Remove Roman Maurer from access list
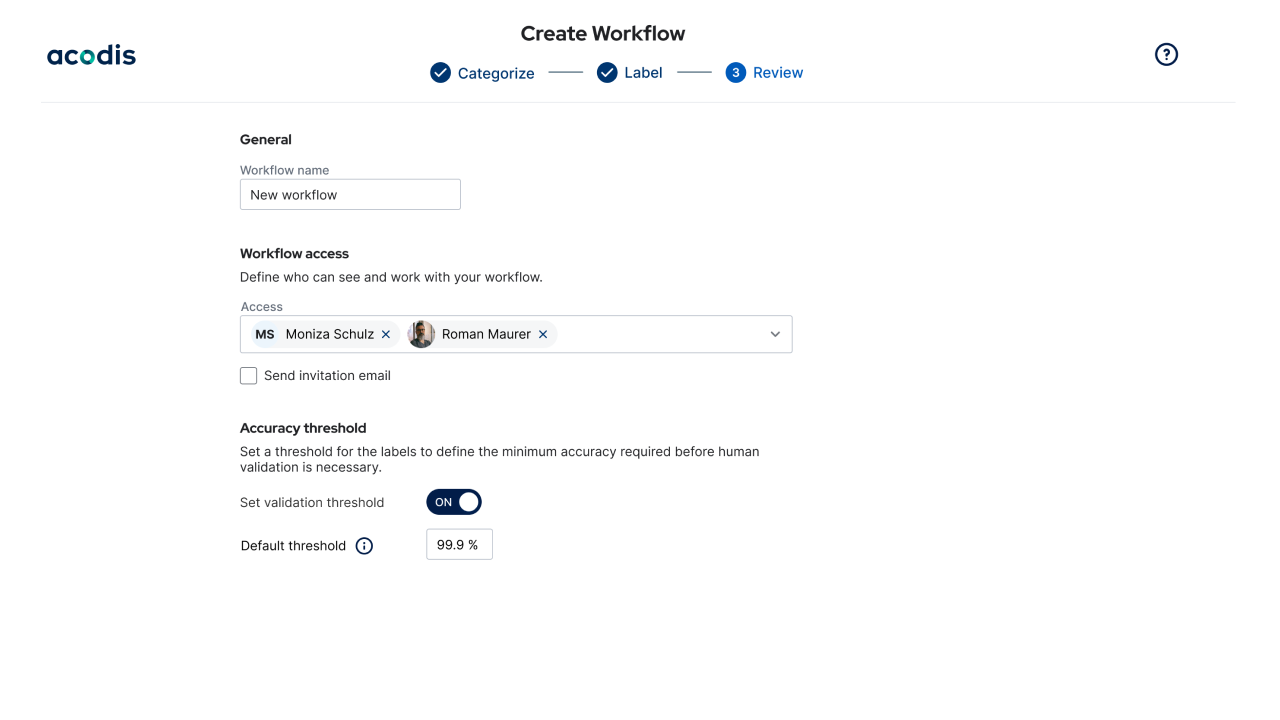Screen dimensions: 1280x720 click(x=543, y=335)
